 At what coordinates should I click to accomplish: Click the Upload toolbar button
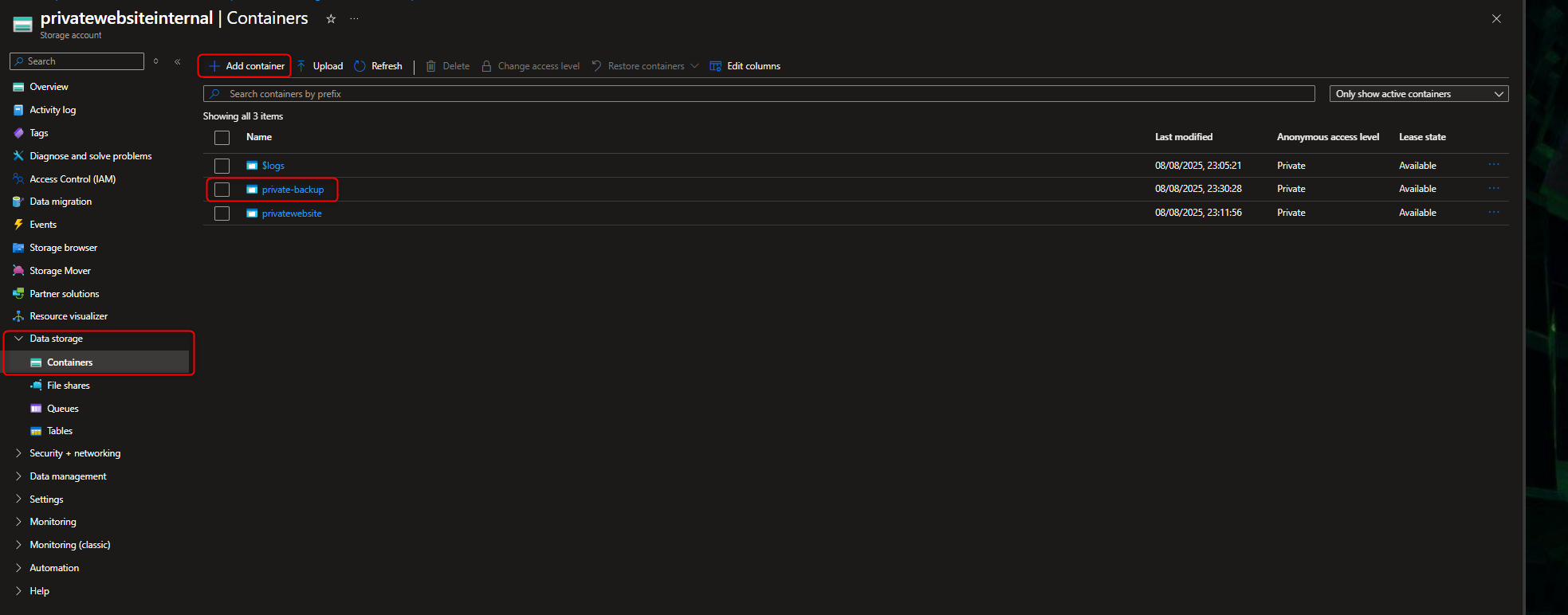tap(320, 66)
